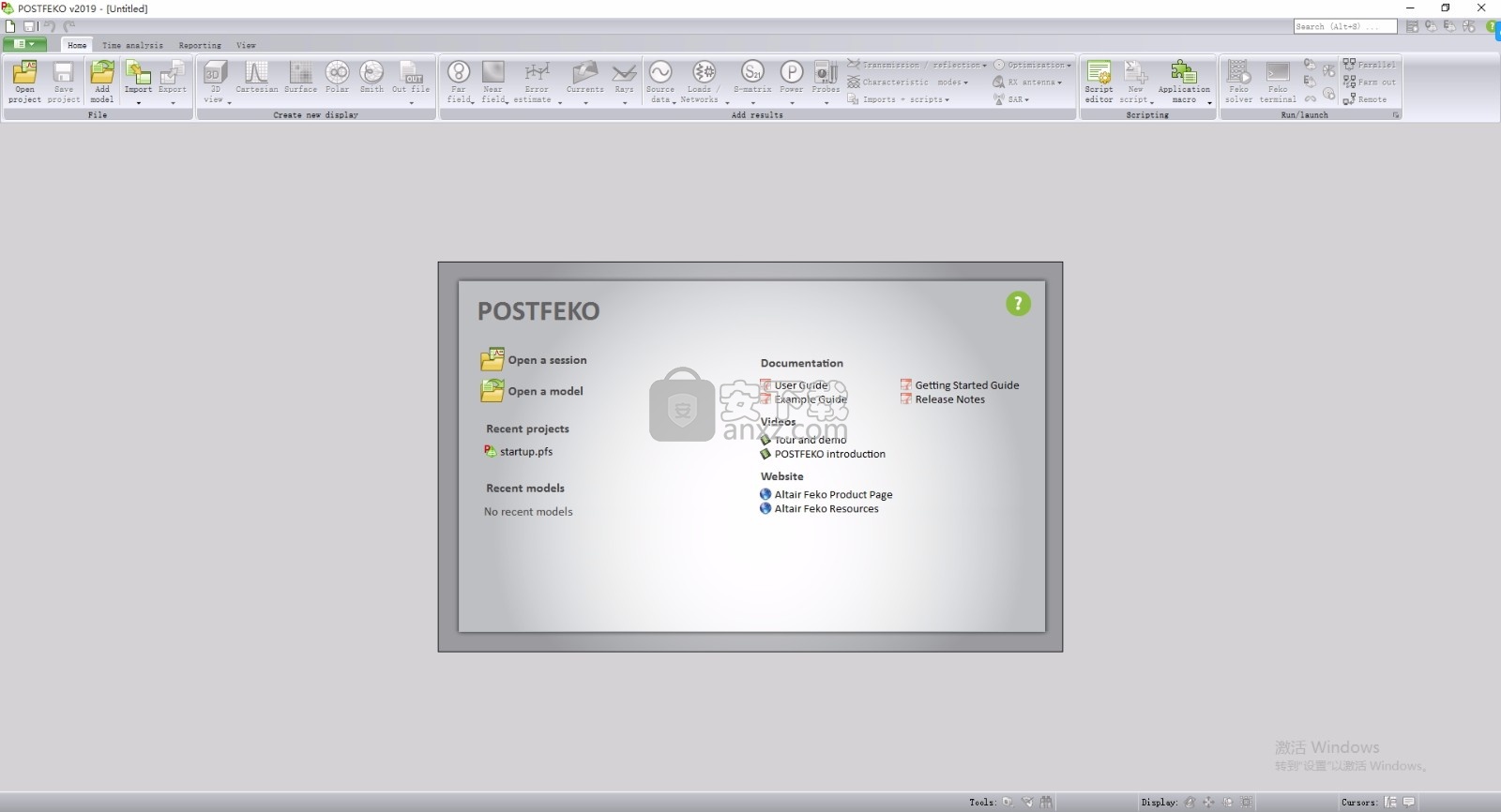Open recent project startup.pfs
The image size is (1501, 812).
[518, 451]
